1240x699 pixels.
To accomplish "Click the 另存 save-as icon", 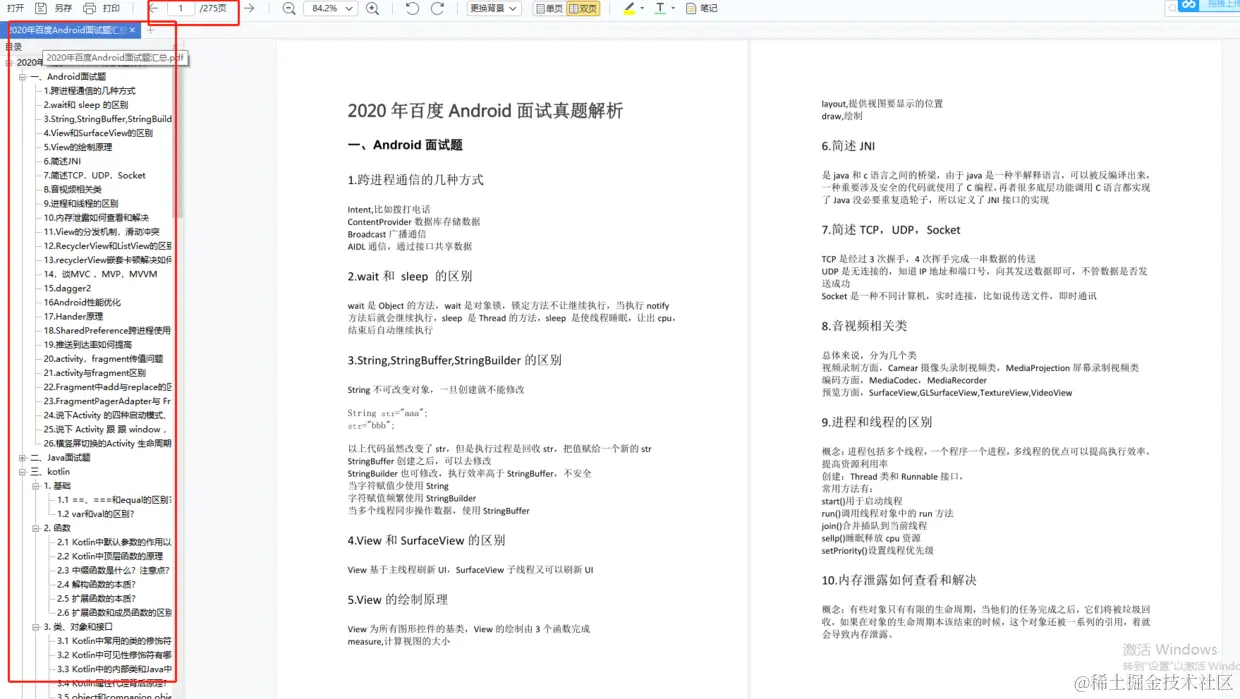I will [x=41, y=8].
